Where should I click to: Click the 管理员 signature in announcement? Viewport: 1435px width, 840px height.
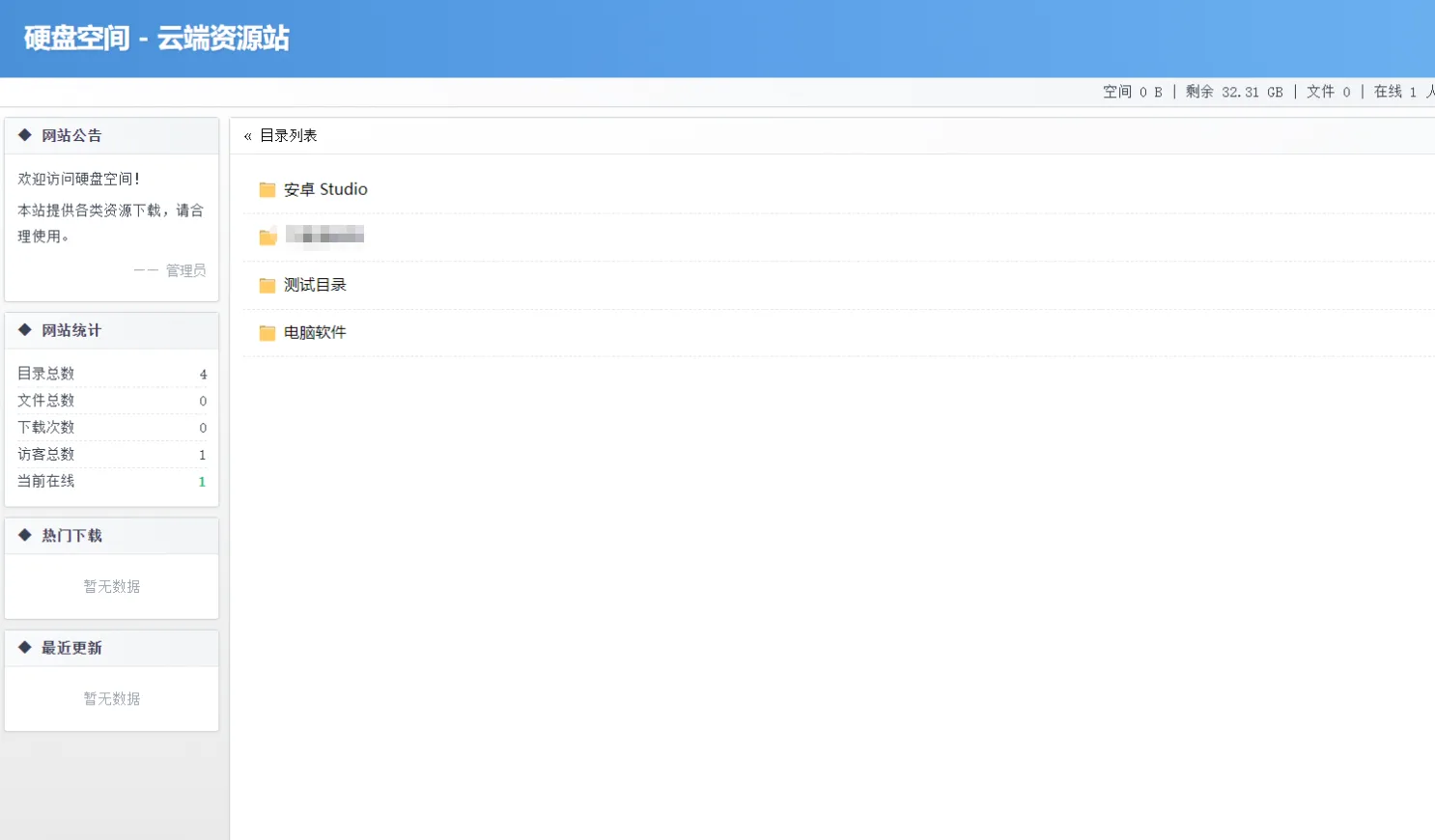(x=185, y=270)
